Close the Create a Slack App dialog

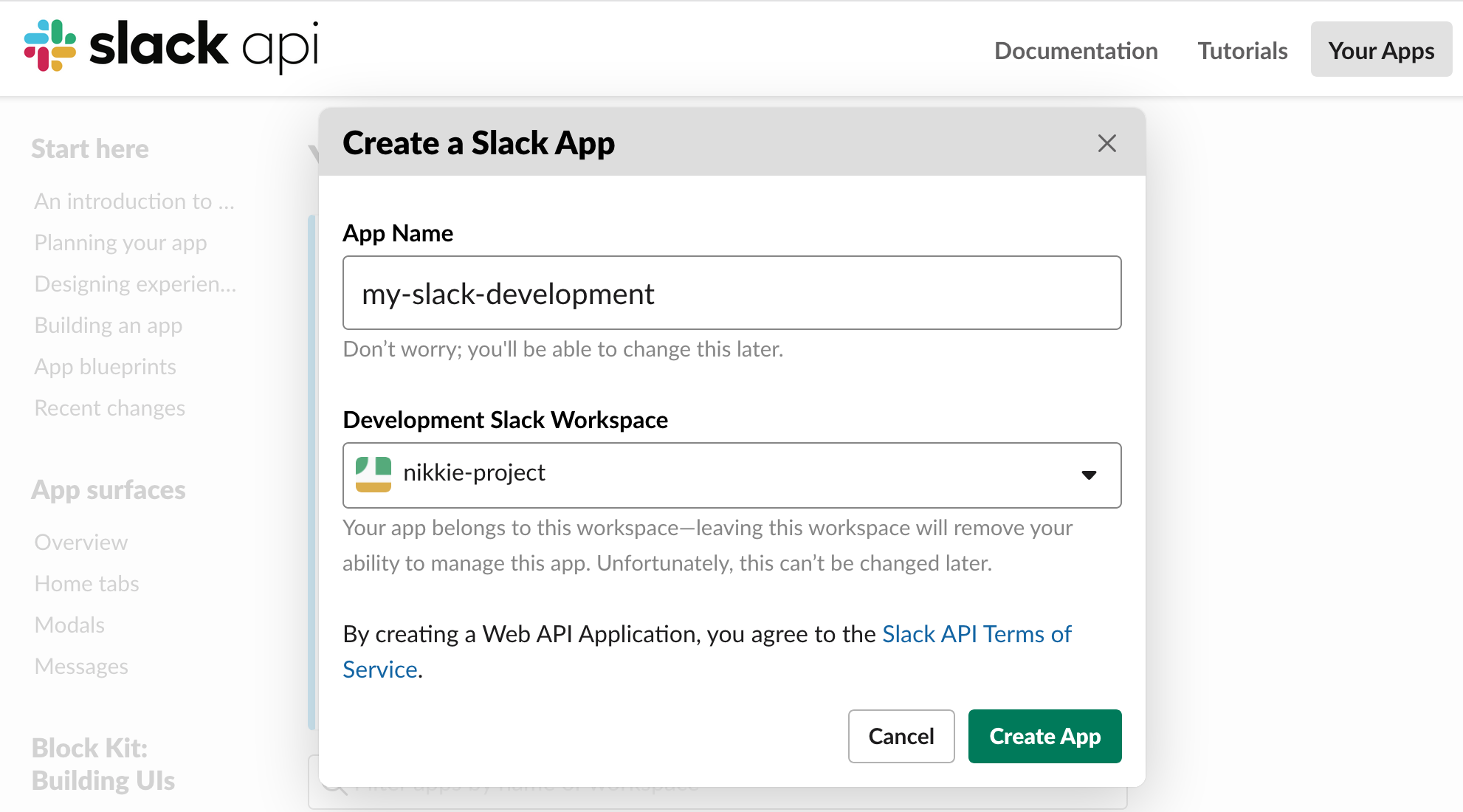coord(1106,143)
